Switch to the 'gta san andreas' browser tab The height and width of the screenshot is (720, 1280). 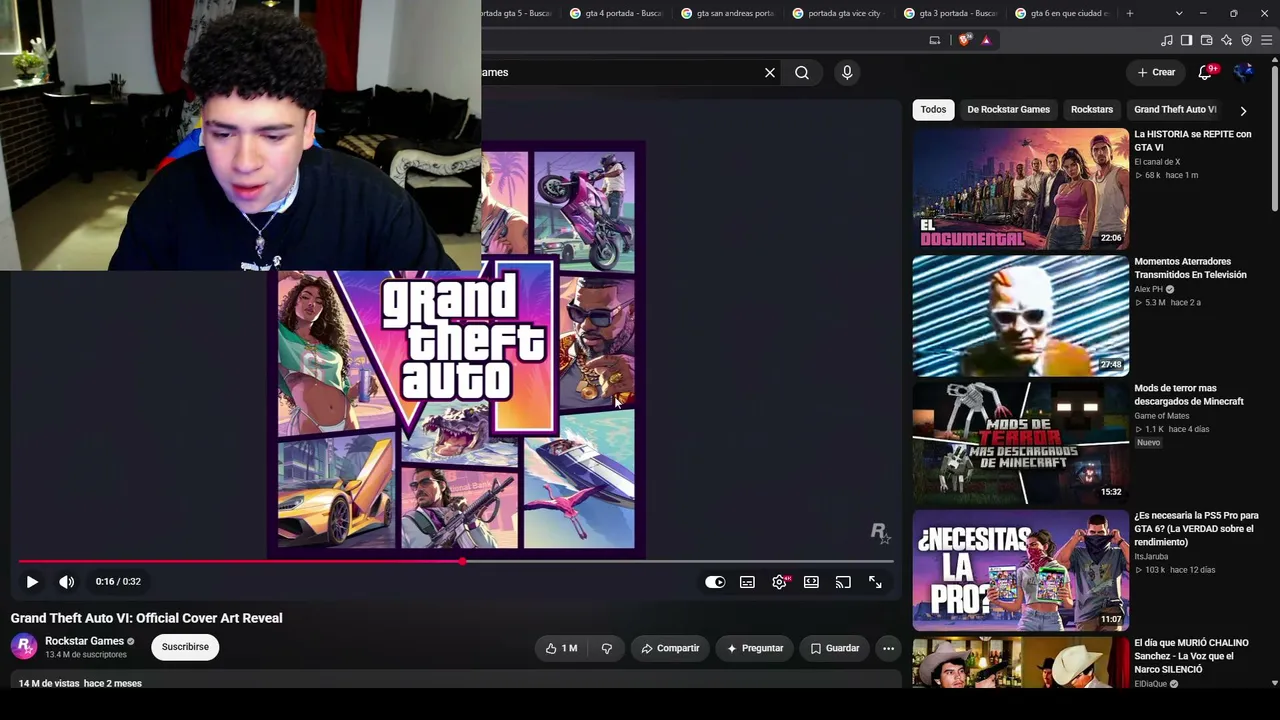pos(727,13)
